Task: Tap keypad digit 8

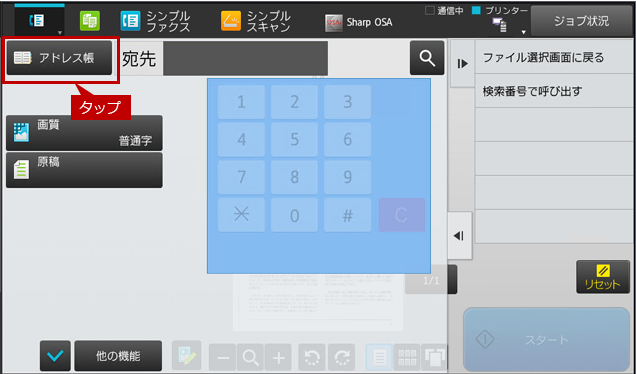Action: pos(294,177)
